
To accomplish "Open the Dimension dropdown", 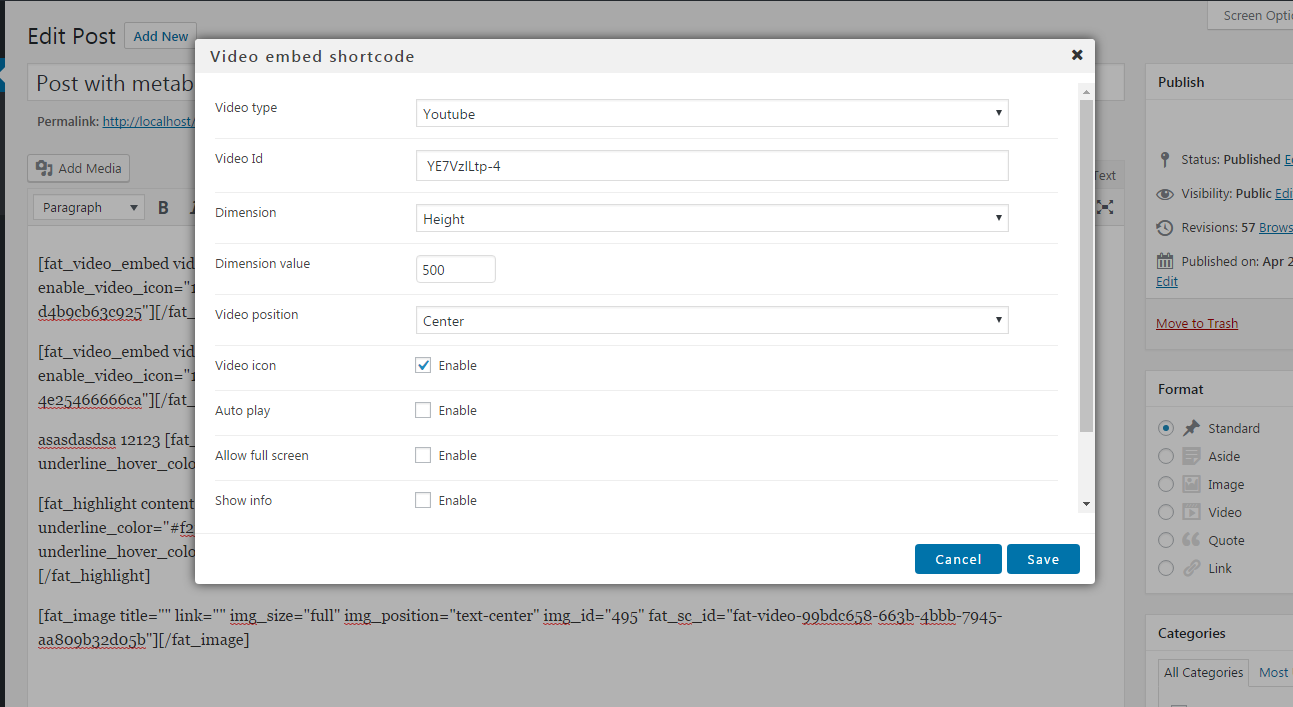I will pos(712,219).
